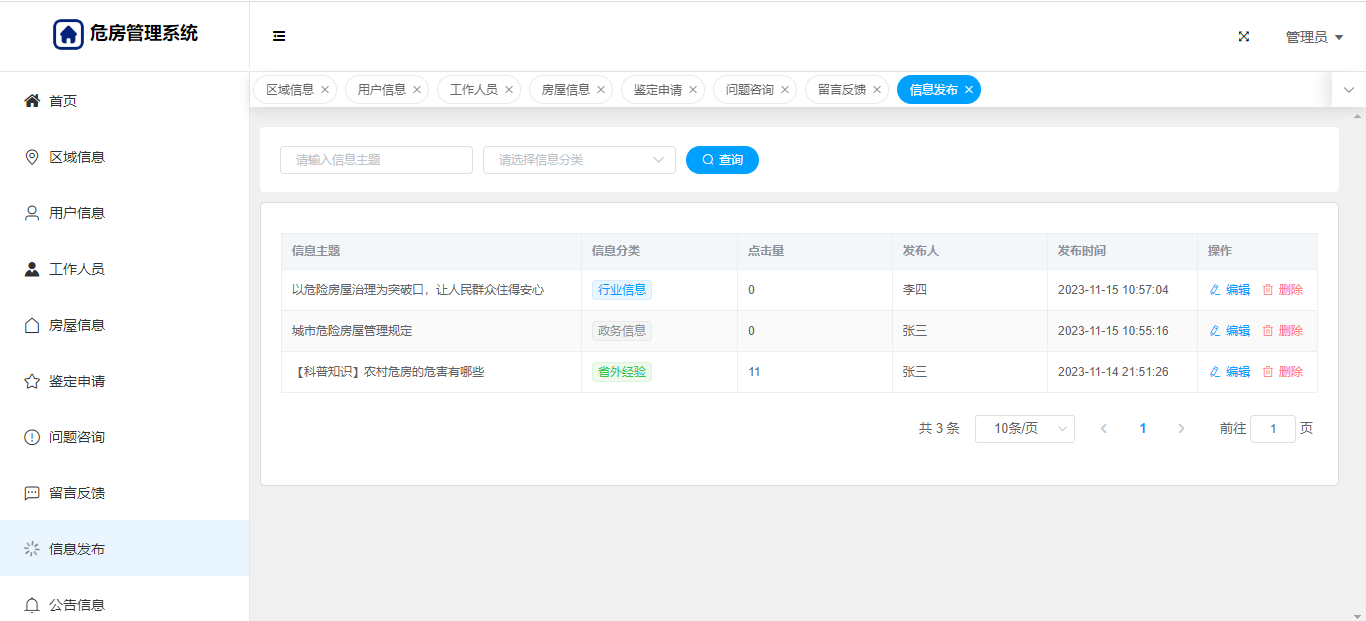Click the sidebar collapse hamburger icon
The height and width of the screenshot is (621, 1366).
point(279,36)
